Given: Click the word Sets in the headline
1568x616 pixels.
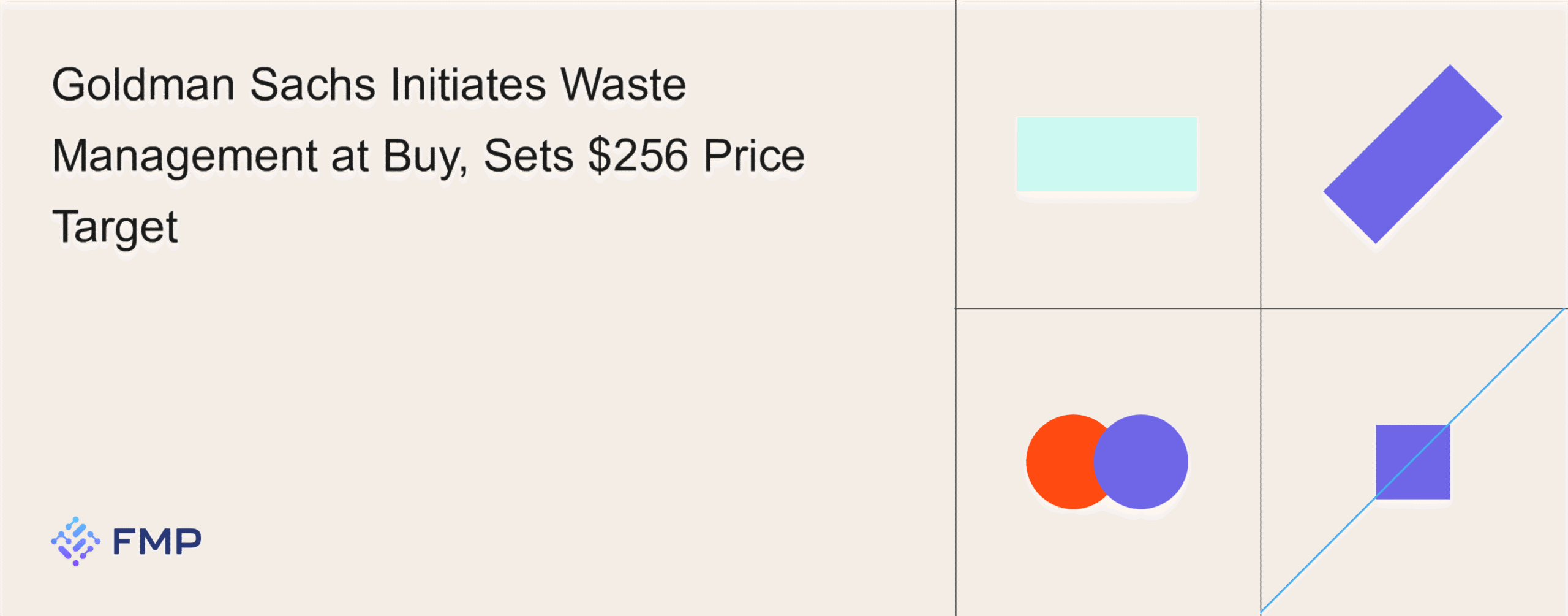Looking at the screenshot, I should pyautogui.click(x=528, y=156).
